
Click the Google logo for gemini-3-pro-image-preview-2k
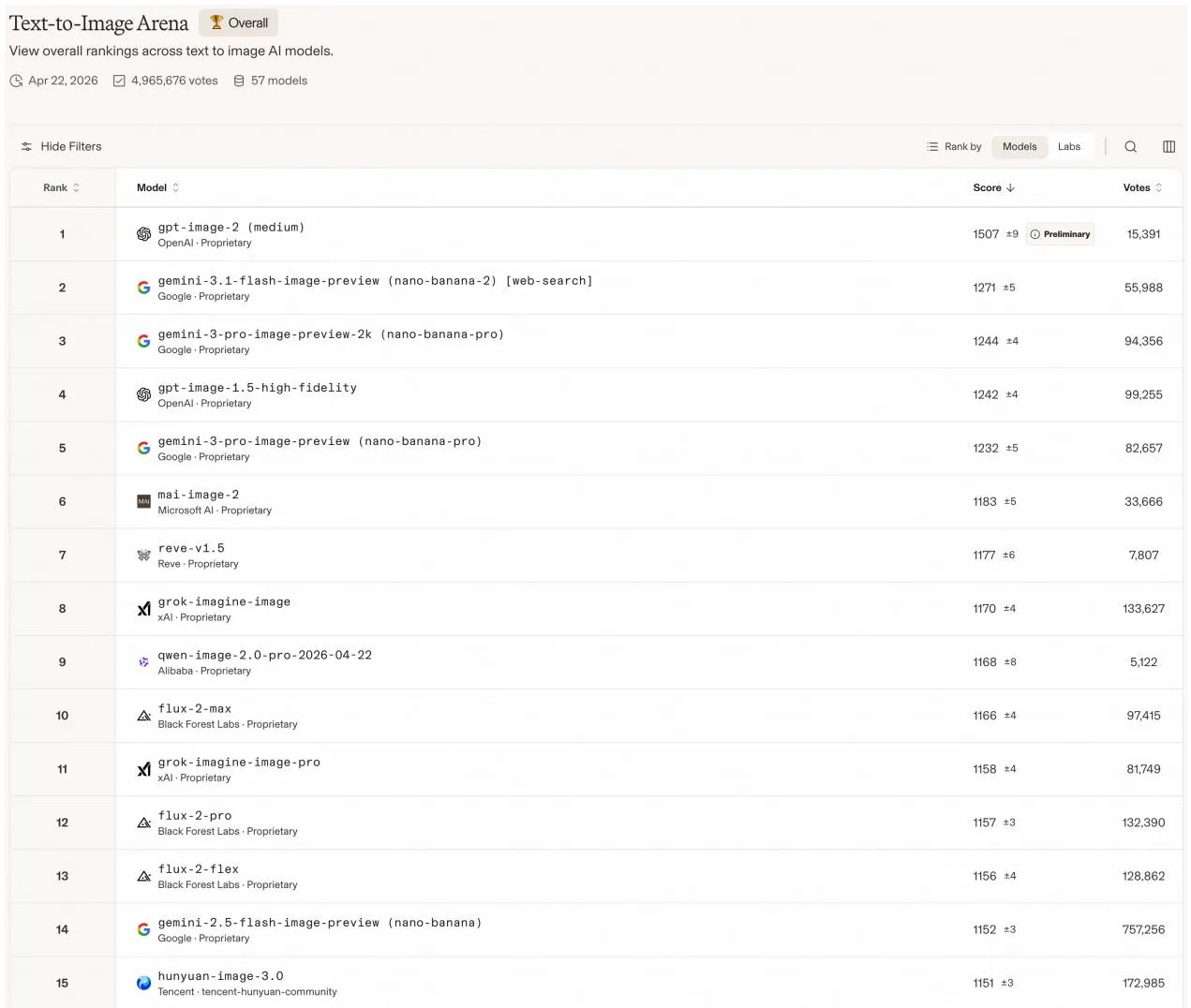[x=143, y=341]
